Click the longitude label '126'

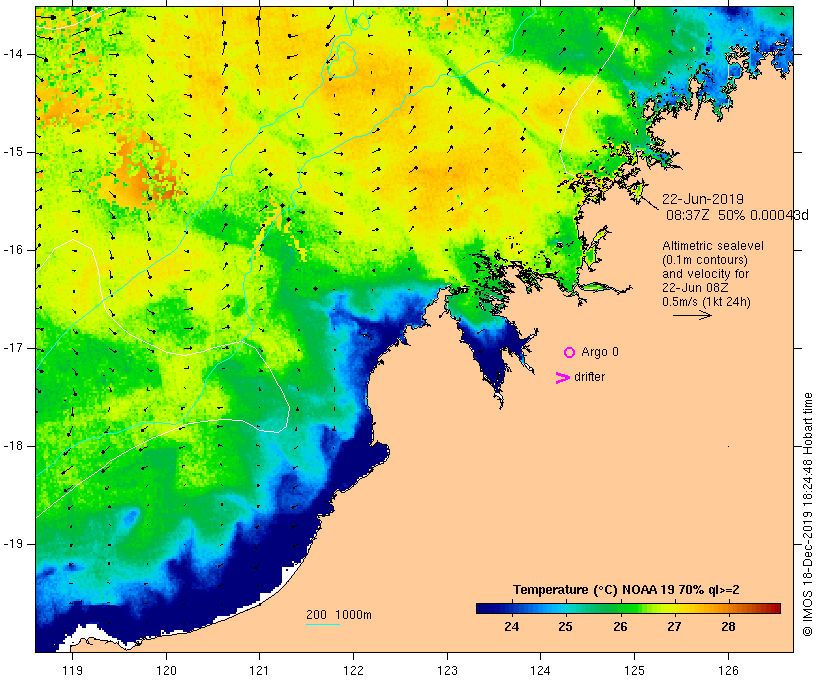tap(728, 670)
